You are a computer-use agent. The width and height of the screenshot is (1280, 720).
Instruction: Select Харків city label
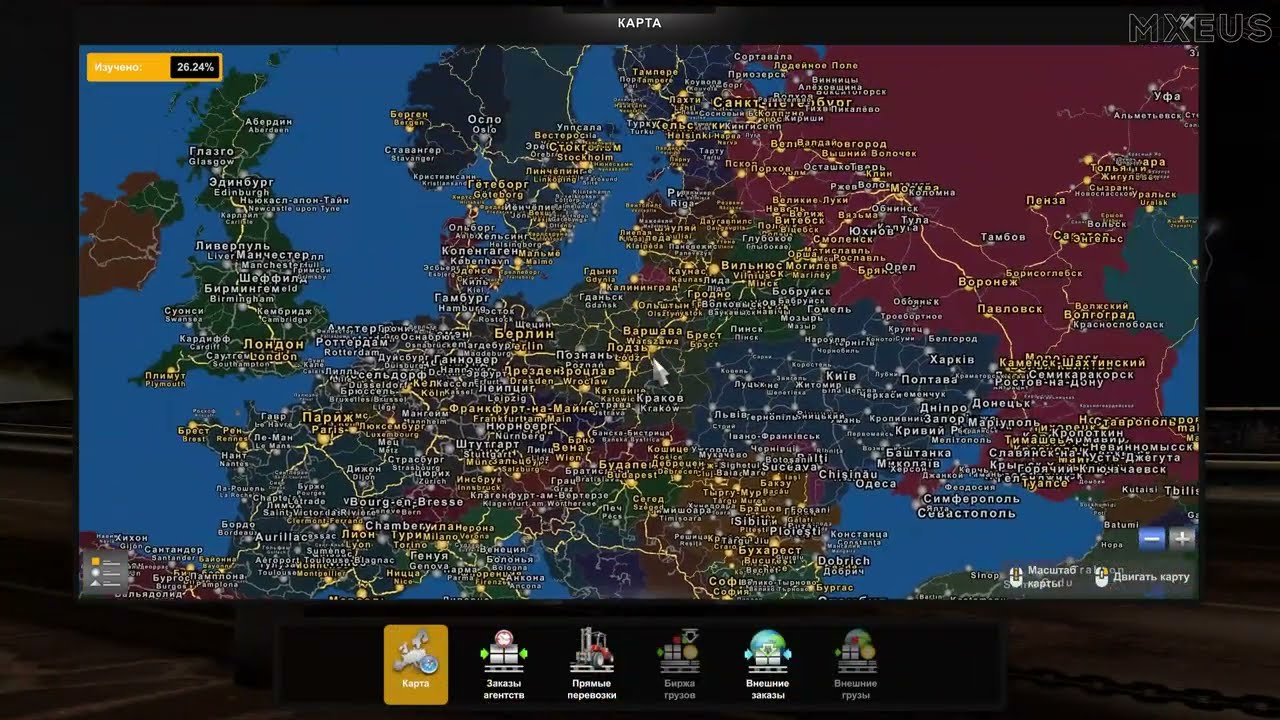[x=952, y=360]
